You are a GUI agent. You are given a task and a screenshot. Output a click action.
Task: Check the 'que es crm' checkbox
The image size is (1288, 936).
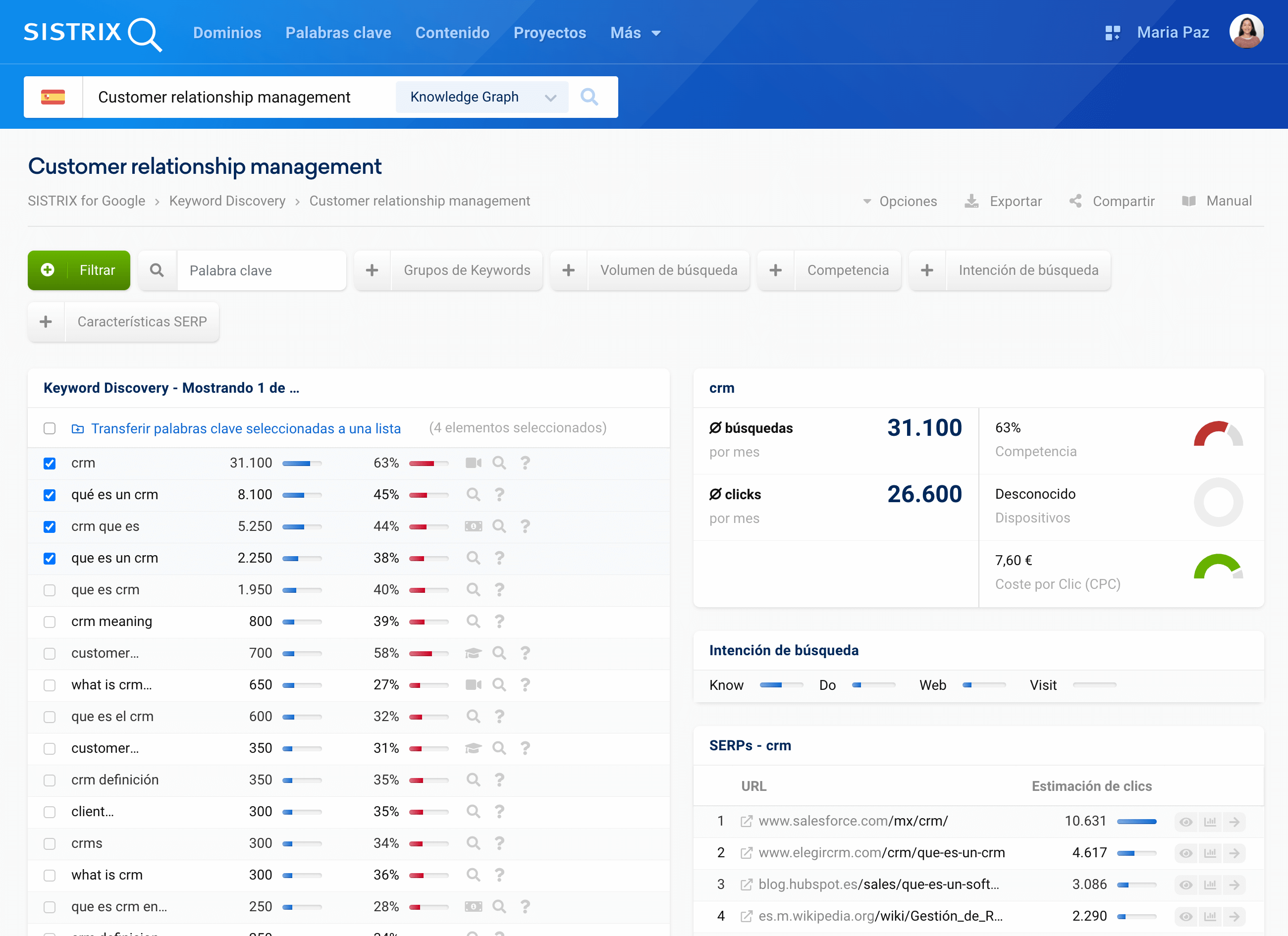[x=50, y=590]
